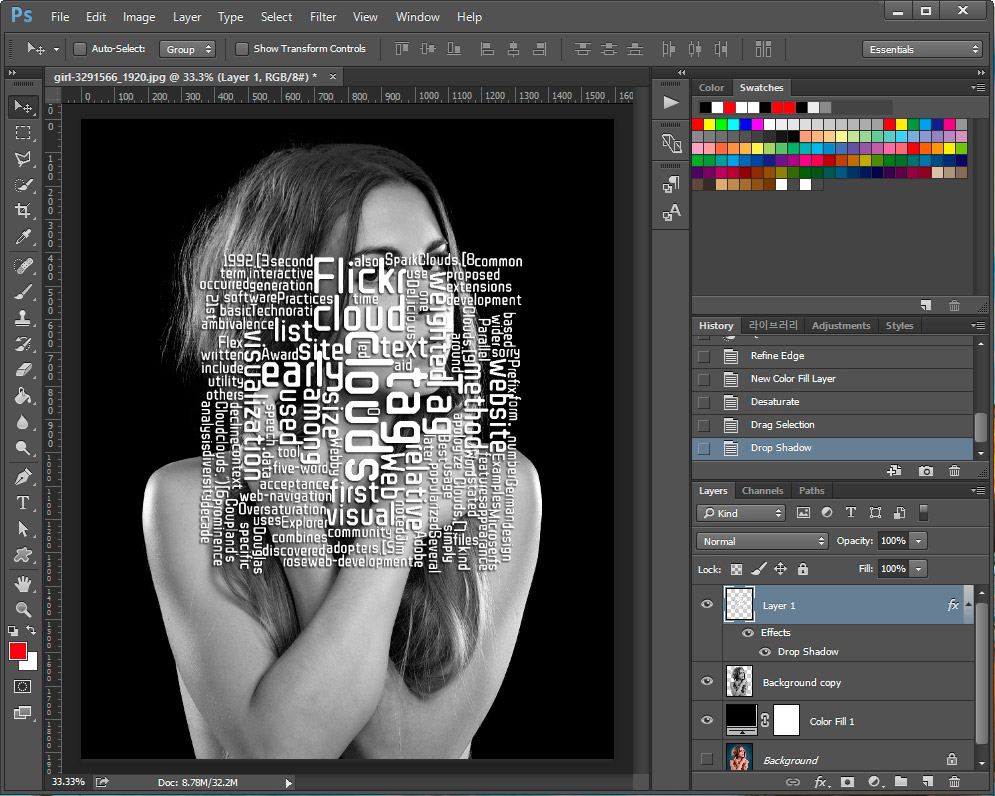Switch to the Channels tab
This screenshot has height=796, width=995.
point(763,491)
